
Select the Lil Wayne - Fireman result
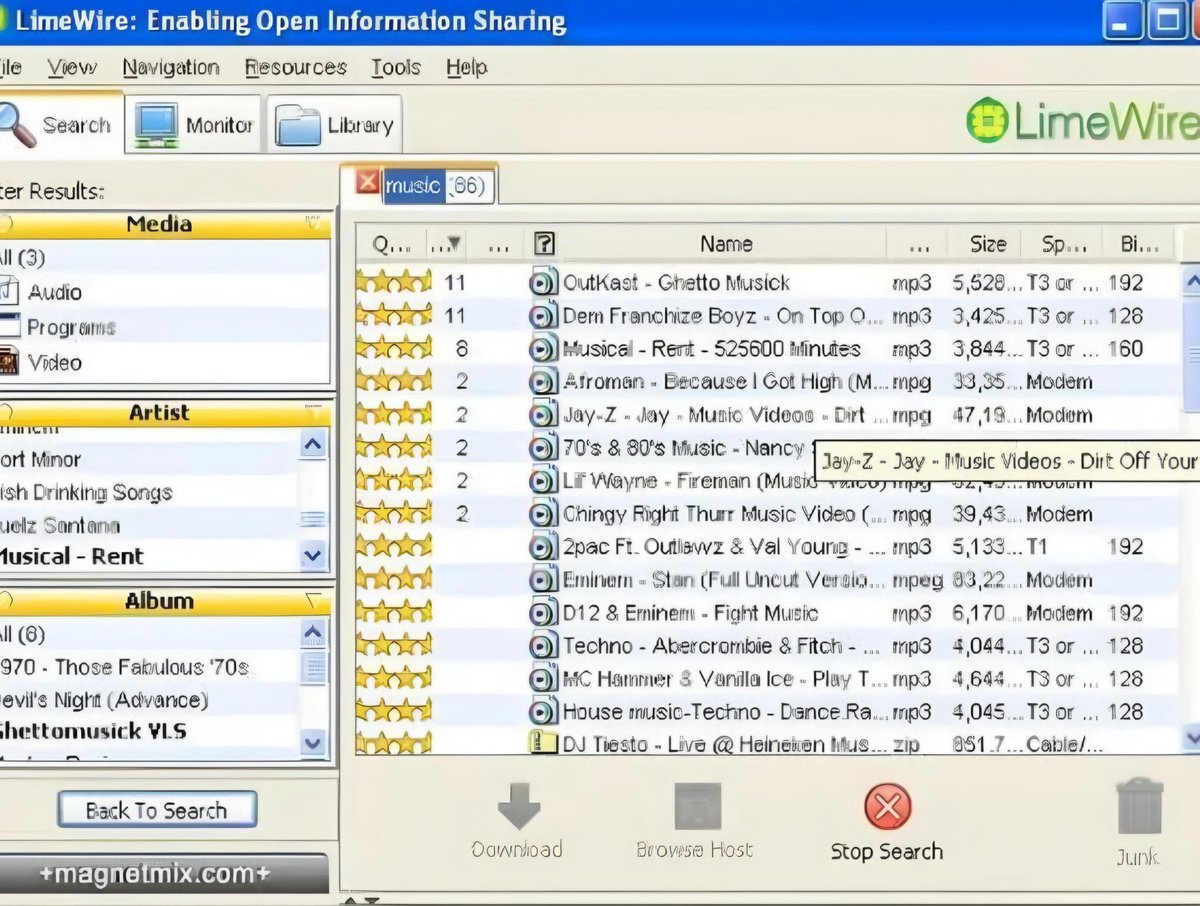point(767,481)
